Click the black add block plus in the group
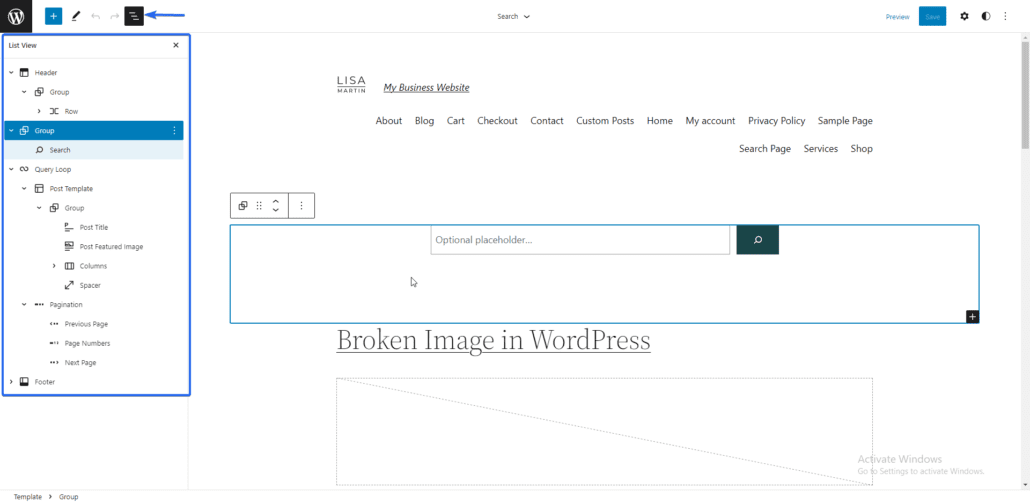 [x=973, y=317]
